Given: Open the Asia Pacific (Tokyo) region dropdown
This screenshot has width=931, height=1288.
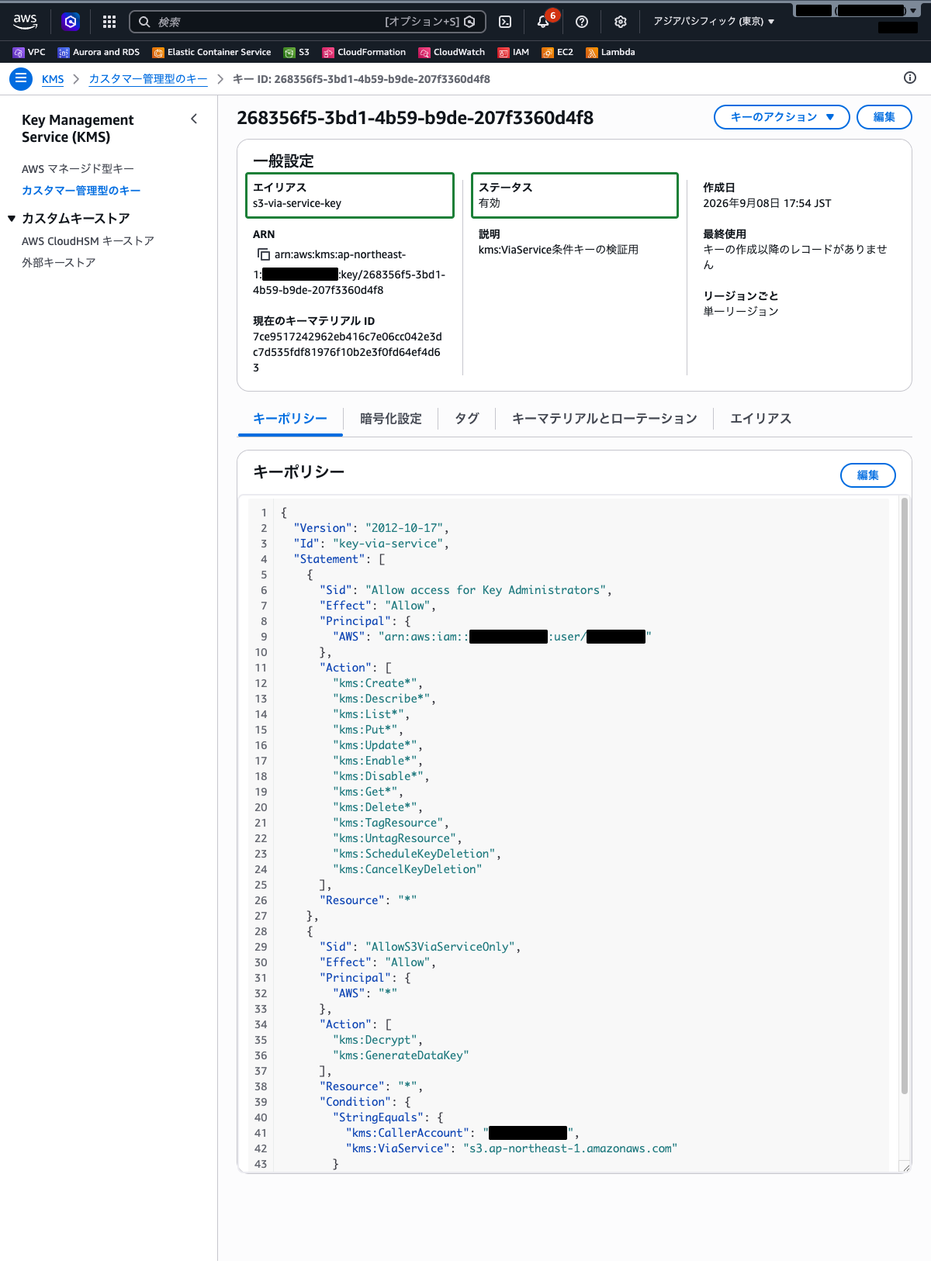Looking at the screenshot, I should [714, 22].
